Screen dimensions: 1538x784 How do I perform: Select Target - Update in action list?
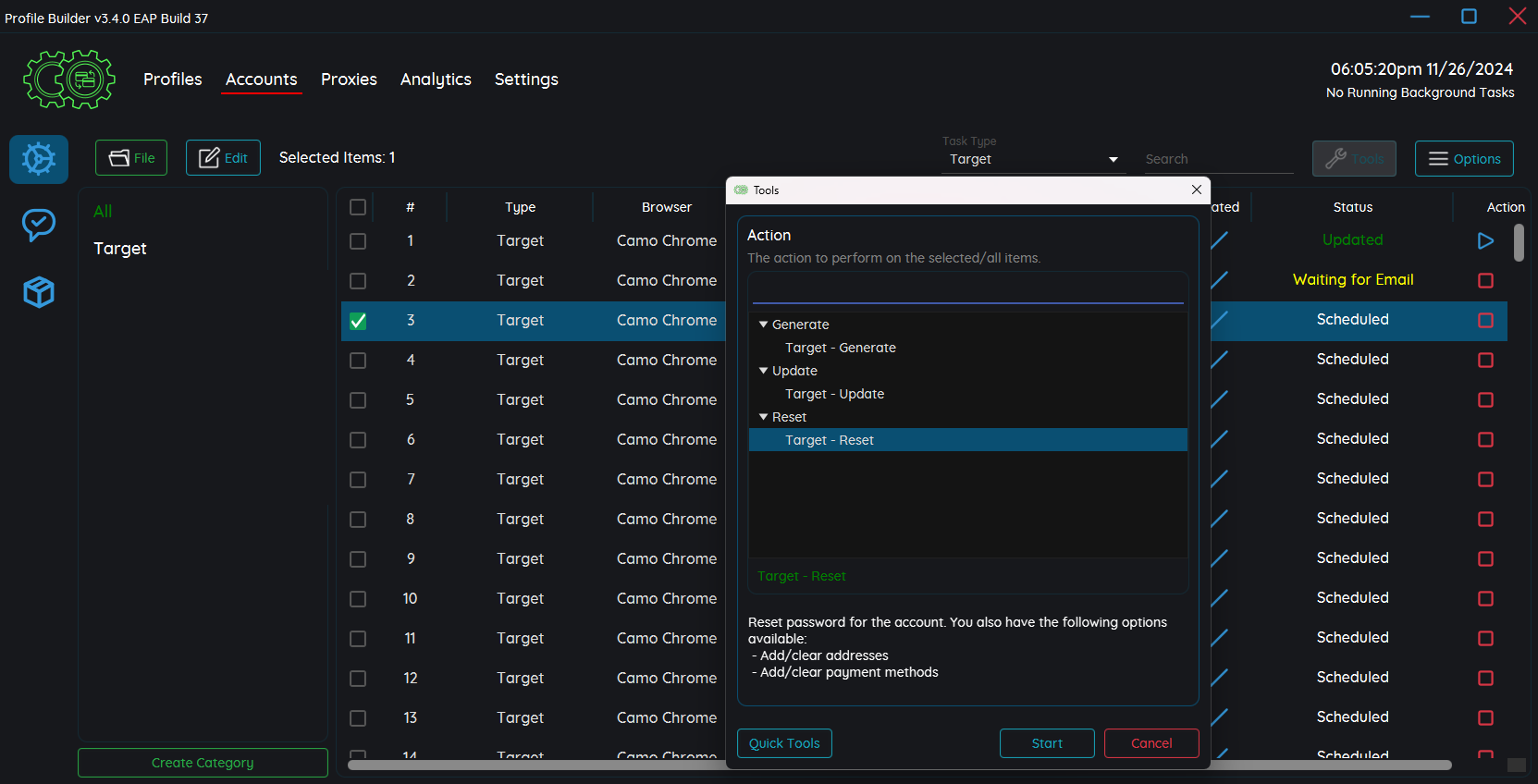pos(834,394)
